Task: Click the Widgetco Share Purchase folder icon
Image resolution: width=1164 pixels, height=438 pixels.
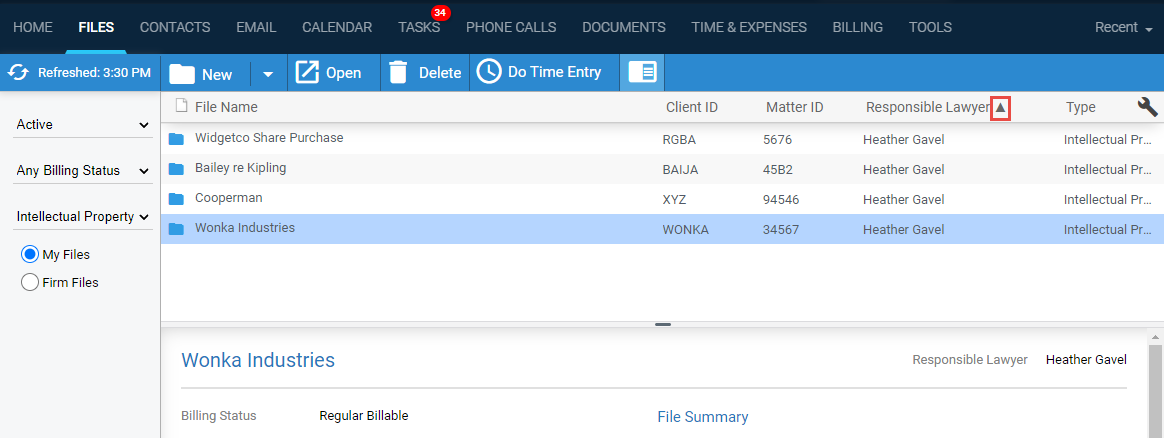Action: coord(177,139)
